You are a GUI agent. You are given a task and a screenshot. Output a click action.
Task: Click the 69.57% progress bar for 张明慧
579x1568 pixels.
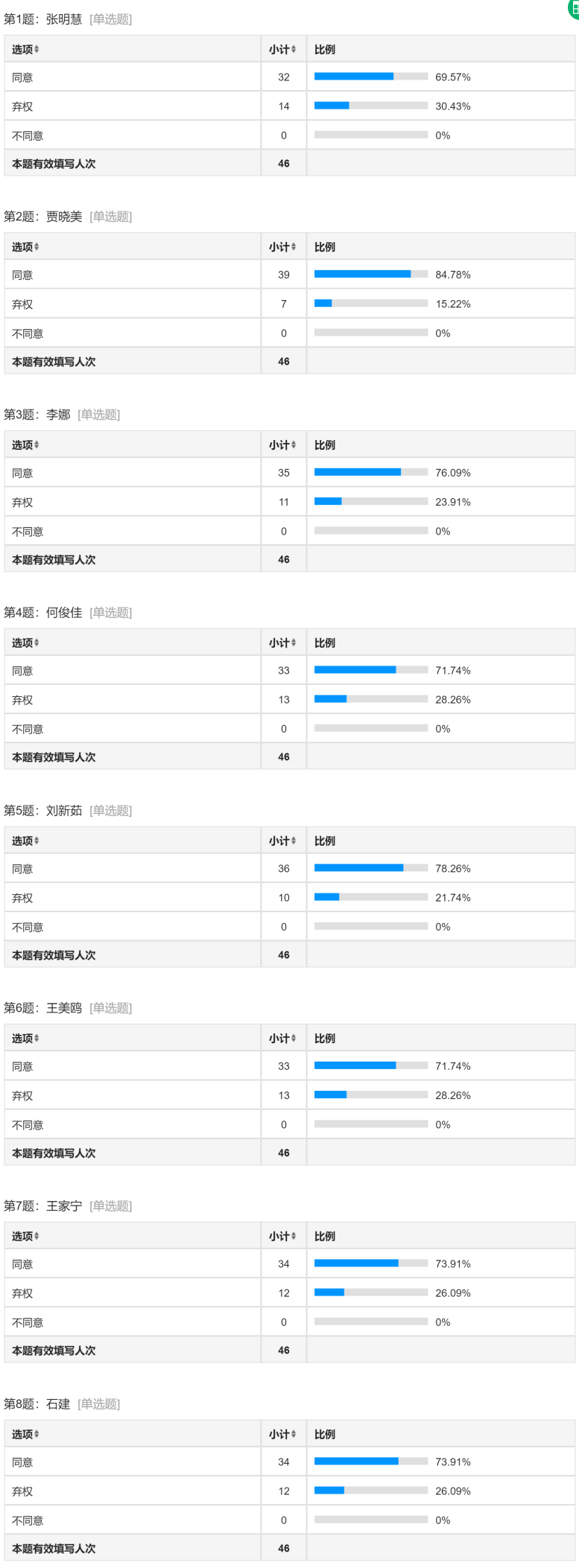[x=370, y=77]
